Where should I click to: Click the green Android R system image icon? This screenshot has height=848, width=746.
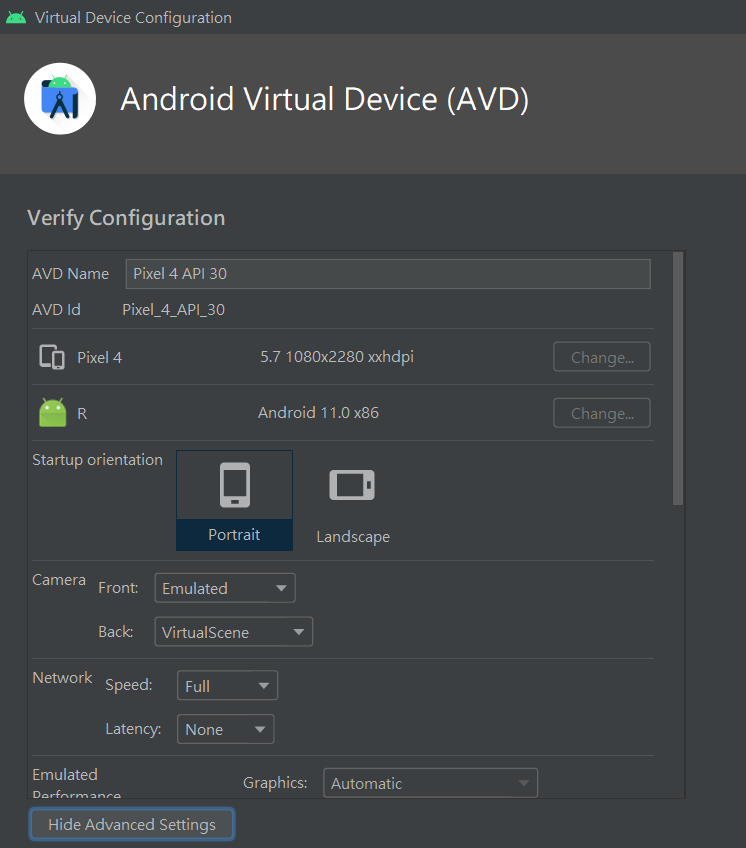click(x=52, y=413)
